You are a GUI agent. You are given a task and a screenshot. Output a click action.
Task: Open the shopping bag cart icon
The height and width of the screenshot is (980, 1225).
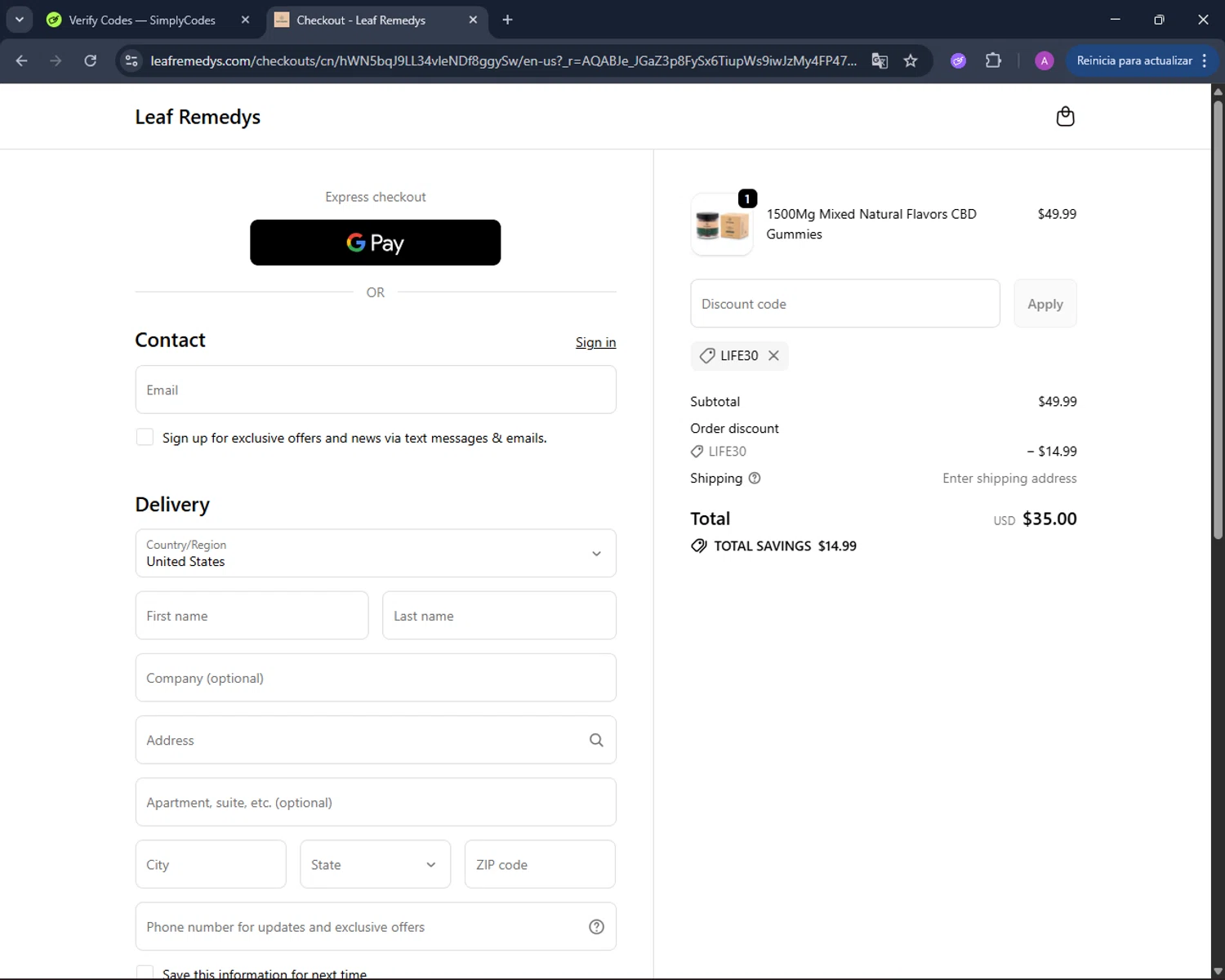click(1065, 117)
